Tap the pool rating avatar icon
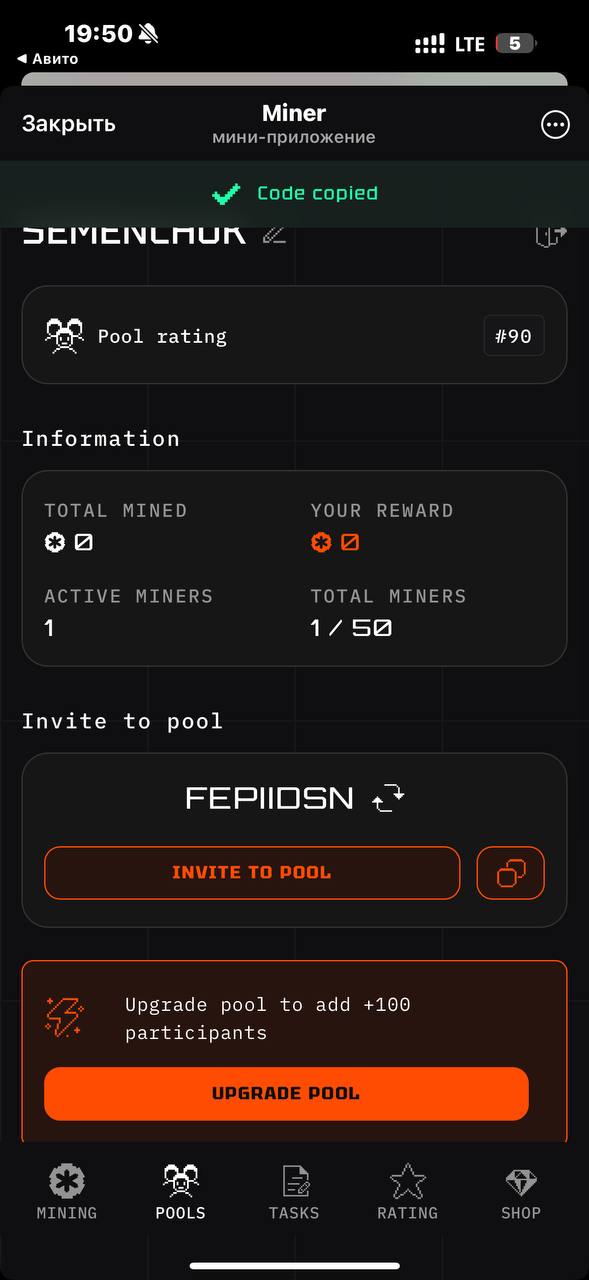Image resolution: width=589 pixels, height=1280 pixels. (x=64, y=336)
